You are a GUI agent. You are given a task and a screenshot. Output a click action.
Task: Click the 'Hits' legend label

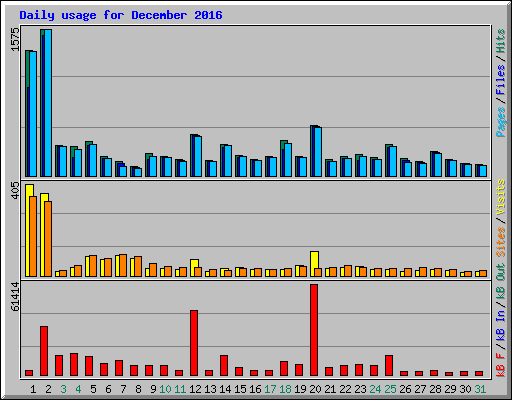tap(500, 41)
